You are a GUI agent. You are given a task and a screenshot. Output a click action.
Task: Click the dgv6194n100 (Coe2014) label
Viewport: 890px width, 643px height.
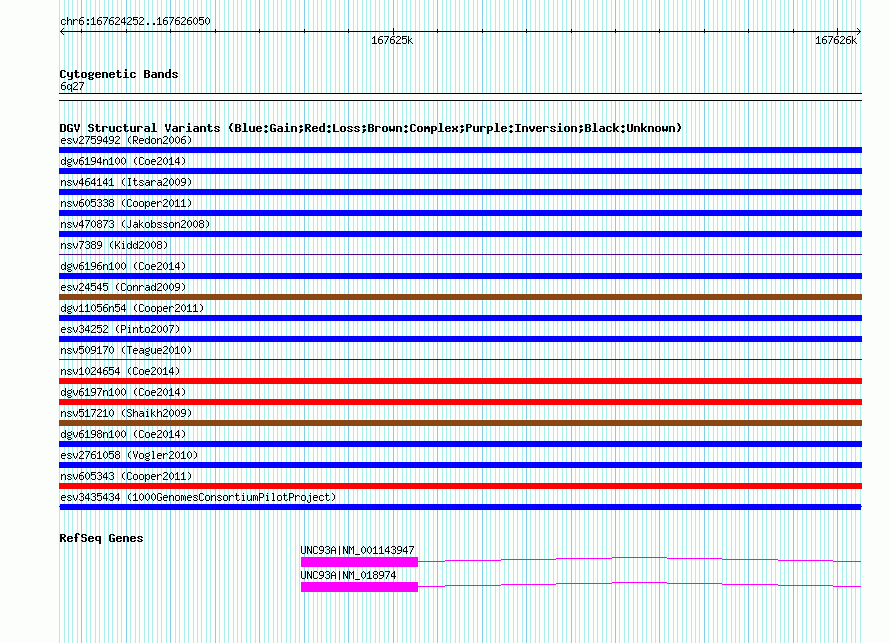123,161
